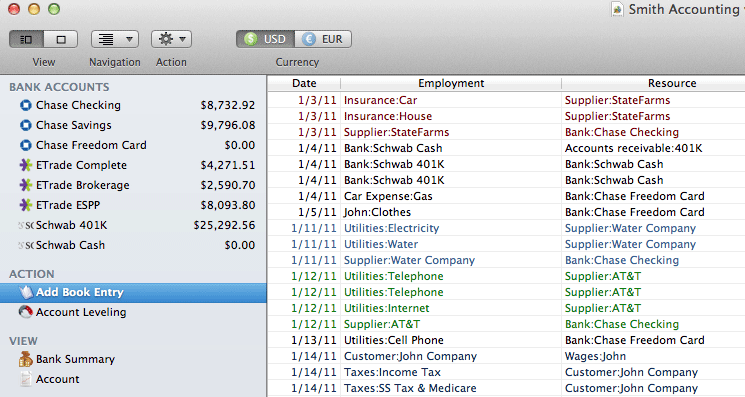Switch to single pane view mode

[61, 39]
